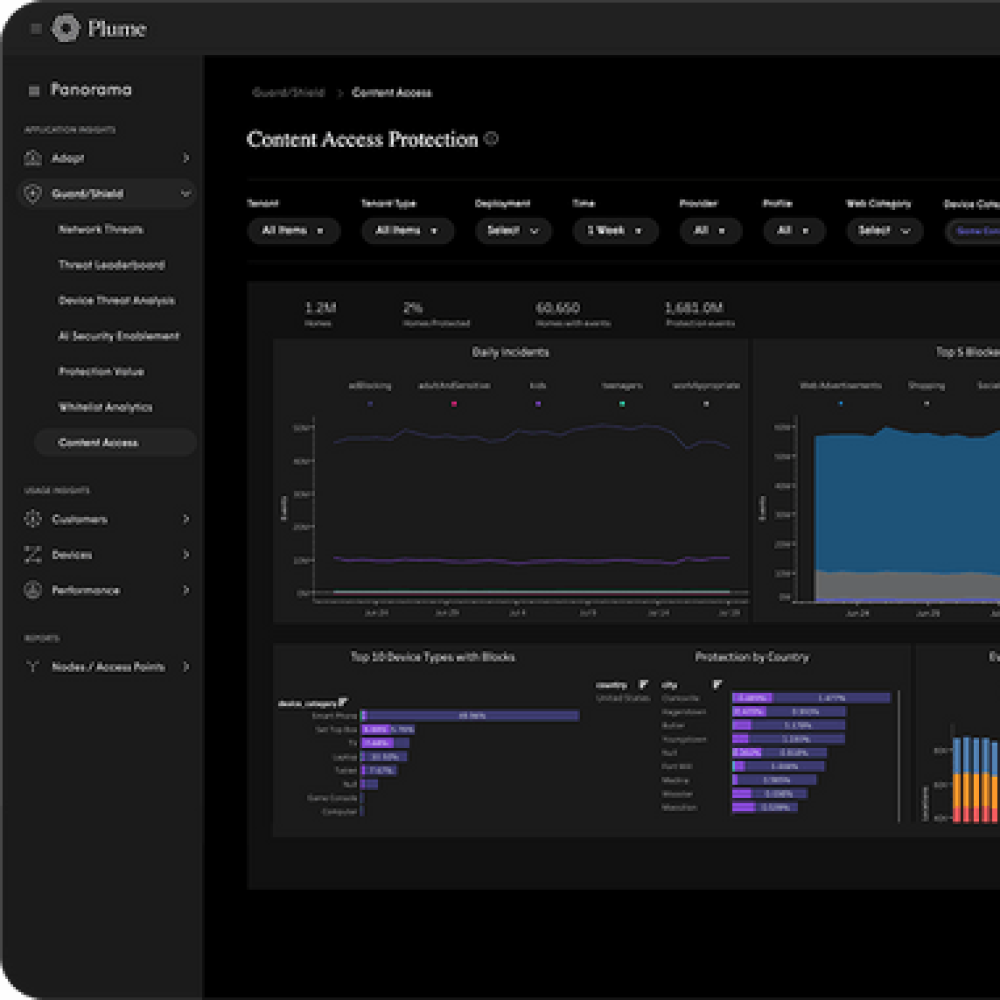Click the Smart Phone bar in device chart
The width and height of the screenshot is (1000, 1000).
[470, 716]
